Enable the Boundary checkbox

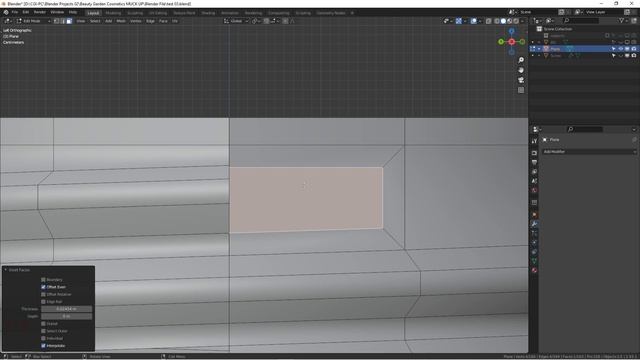pos(43,280)
